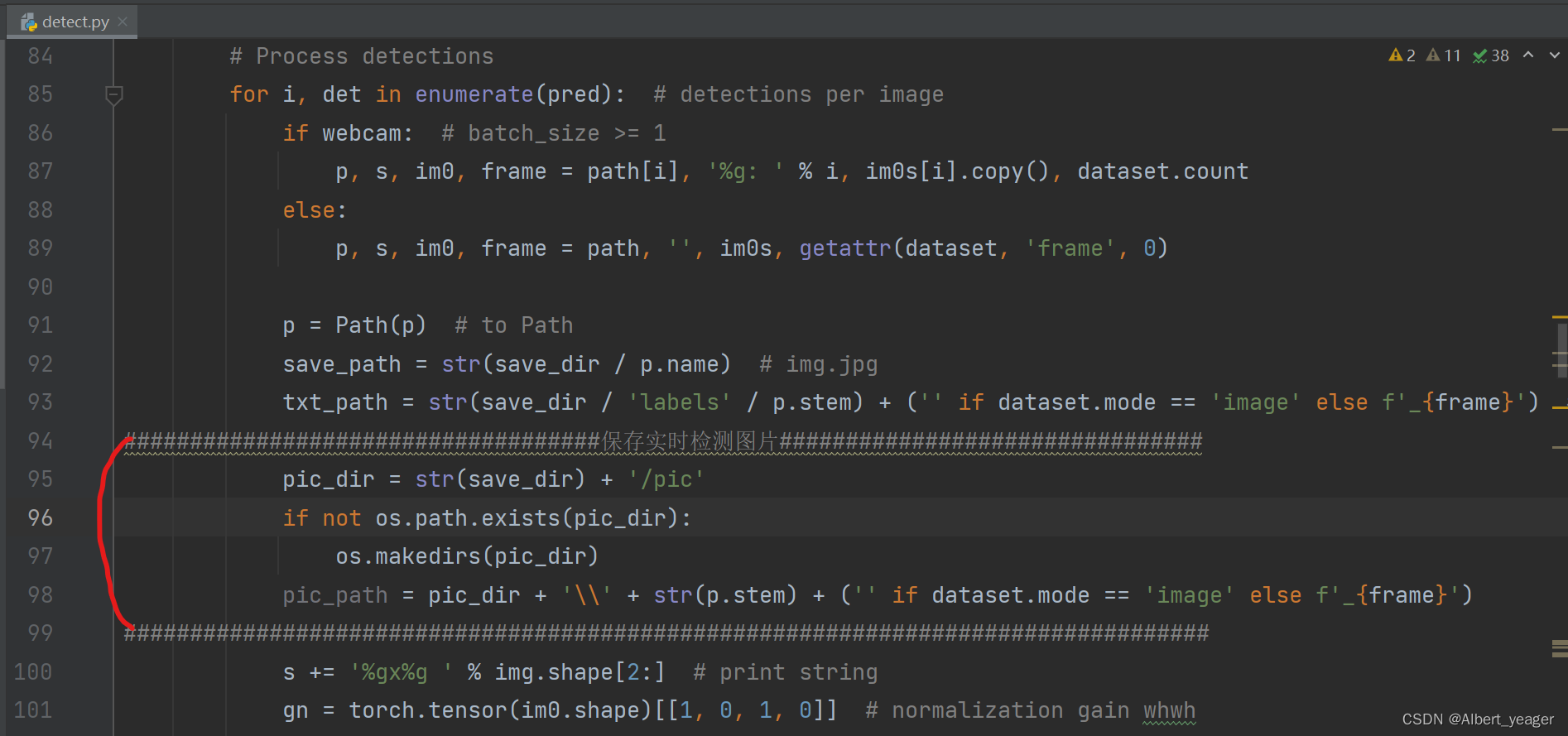Click the '/pic' string on line 95
This screenshot has height=736, width=1568.
pyautogui.click(x=666, y=479)
